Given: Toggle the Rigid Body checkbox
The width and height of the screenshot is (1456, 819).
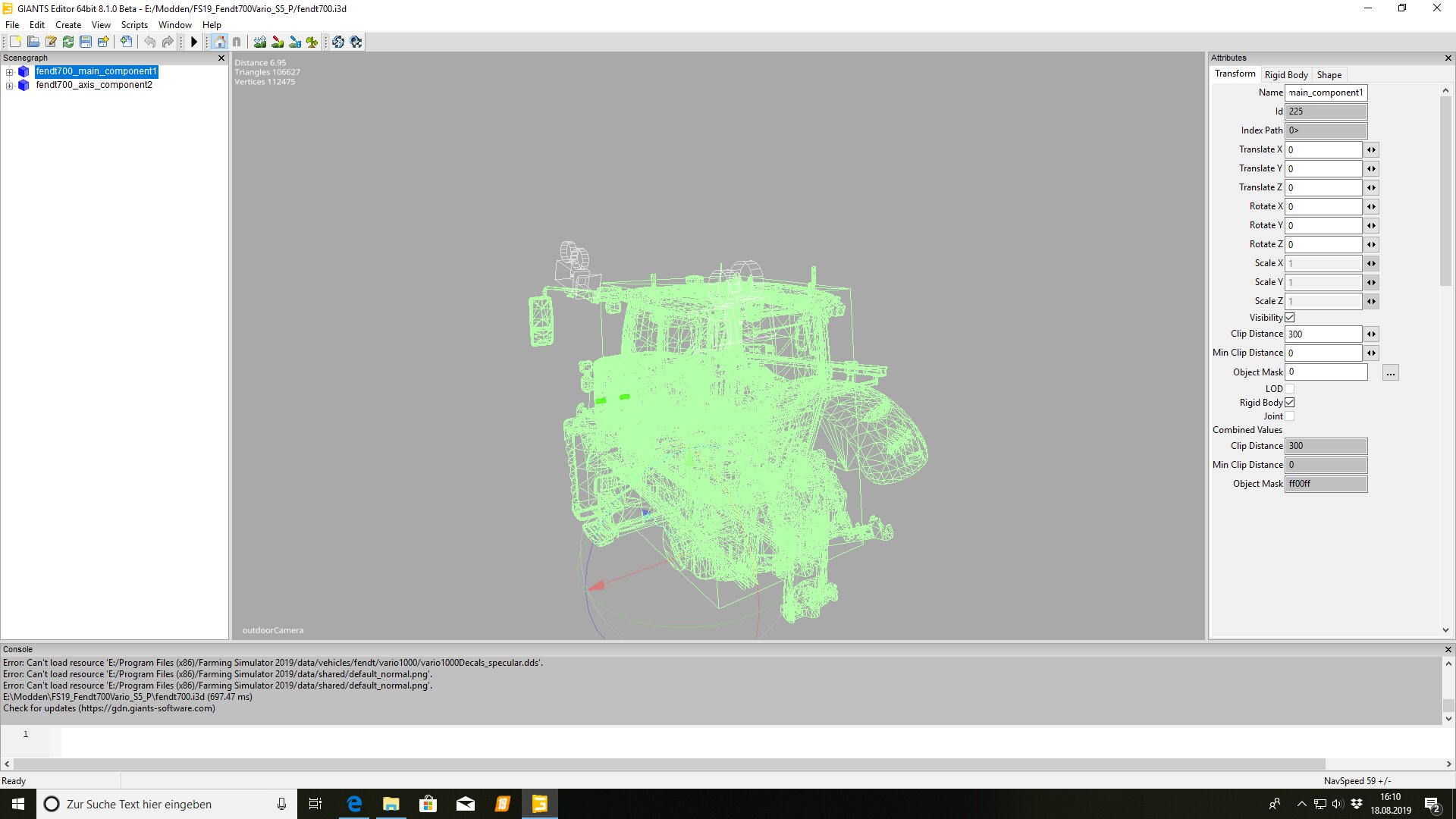Looking at the screenshot, I should (x=1290, y=403).
